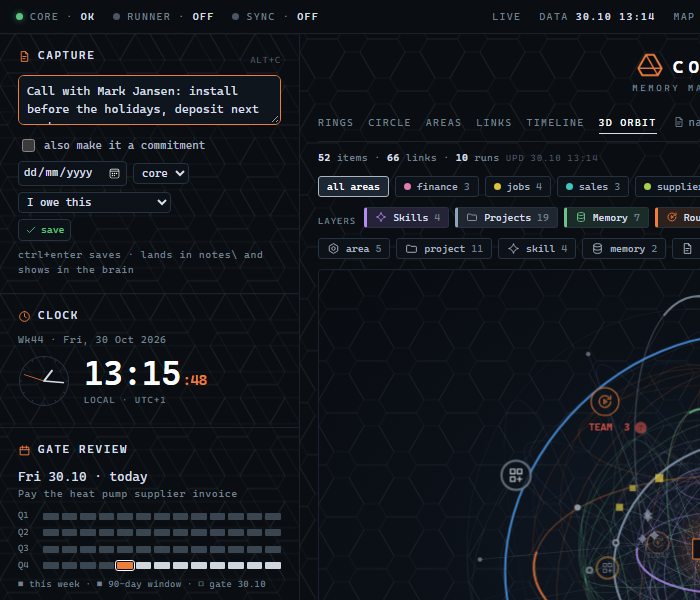Screen dimensions: 700x600
Task: Click the 13:15 digital time
Action: [x=133, y=374]
